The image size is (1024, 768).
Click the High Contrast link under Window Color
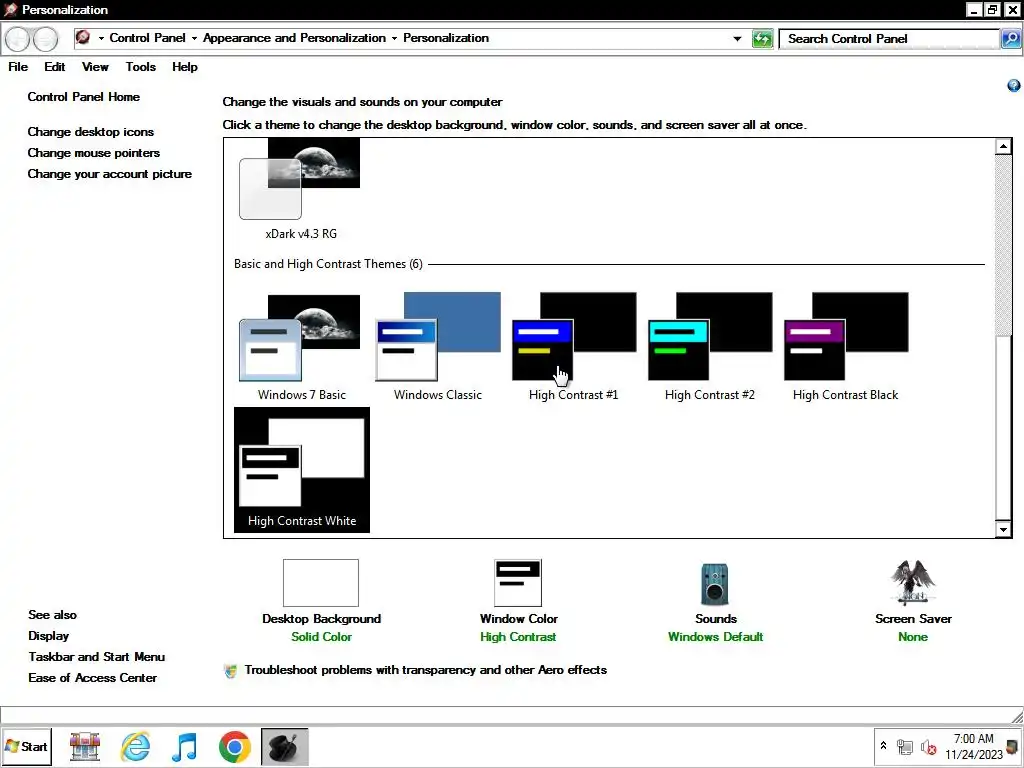point(518,637)
